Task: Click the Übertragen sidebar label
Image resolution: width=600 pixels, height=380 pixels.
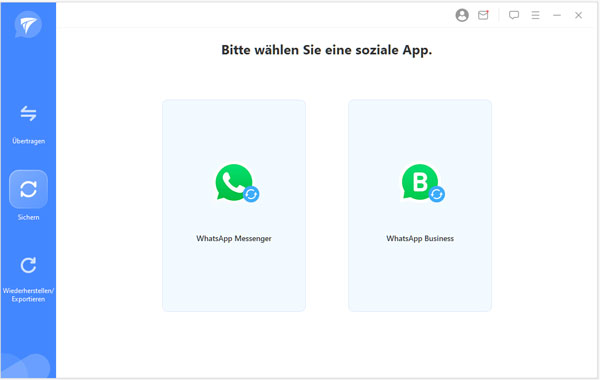Action: (28, 141)
